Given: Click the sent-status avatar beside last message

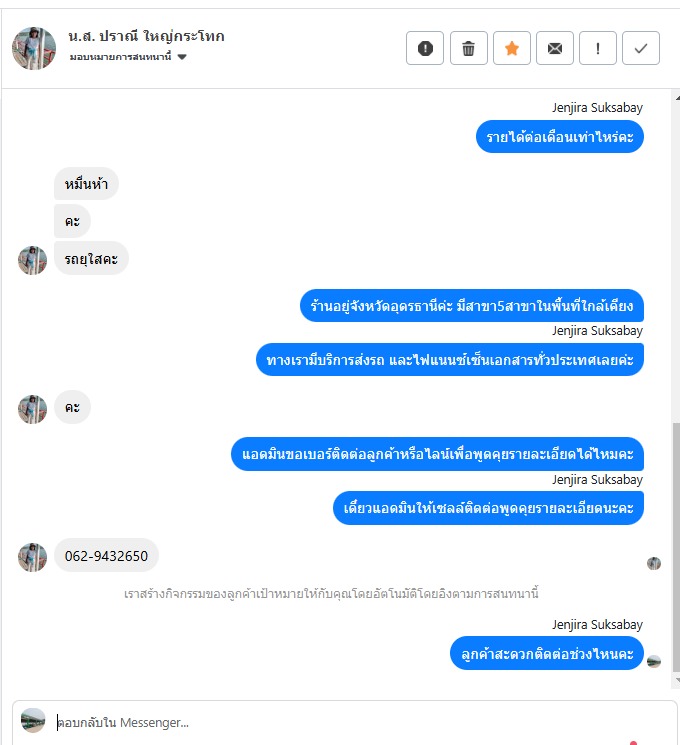Looking at the screenshot, I should [x=654, y=661].
